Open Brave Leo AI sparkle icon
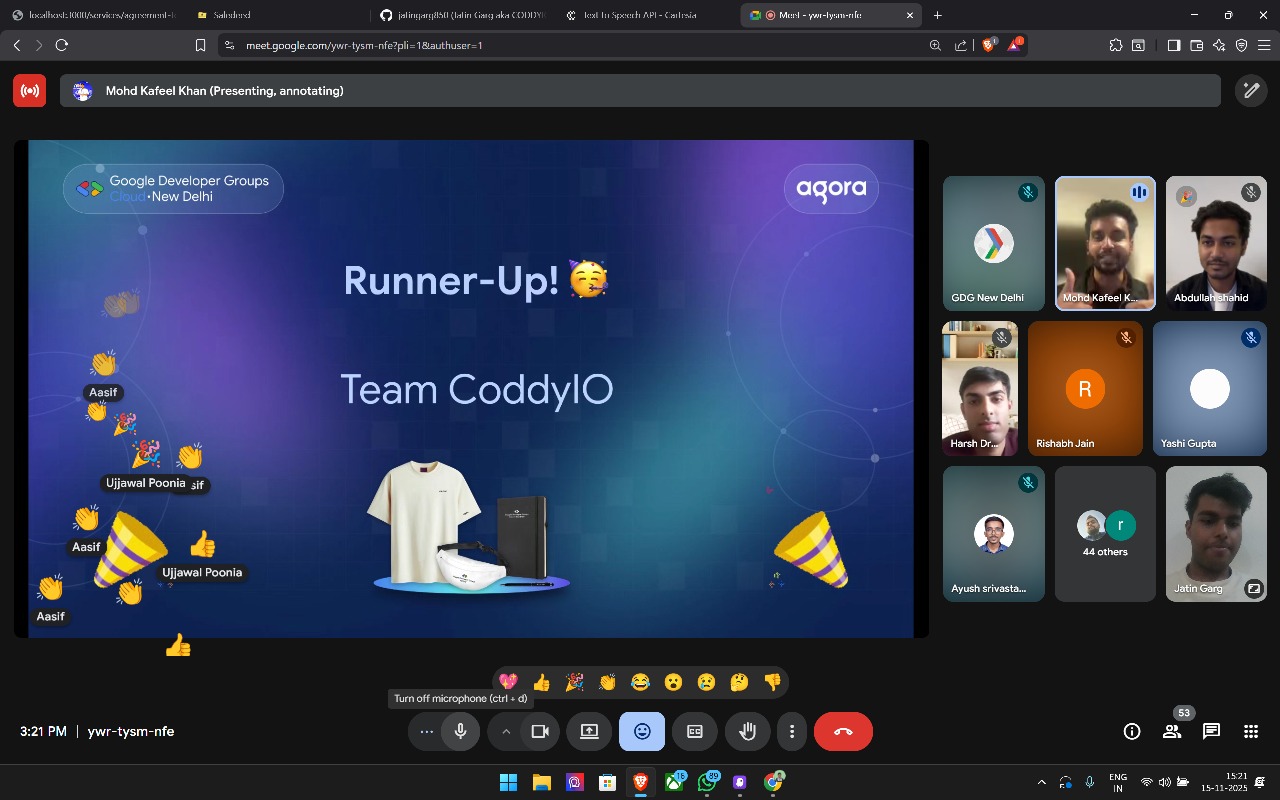 pos(1219,45)
